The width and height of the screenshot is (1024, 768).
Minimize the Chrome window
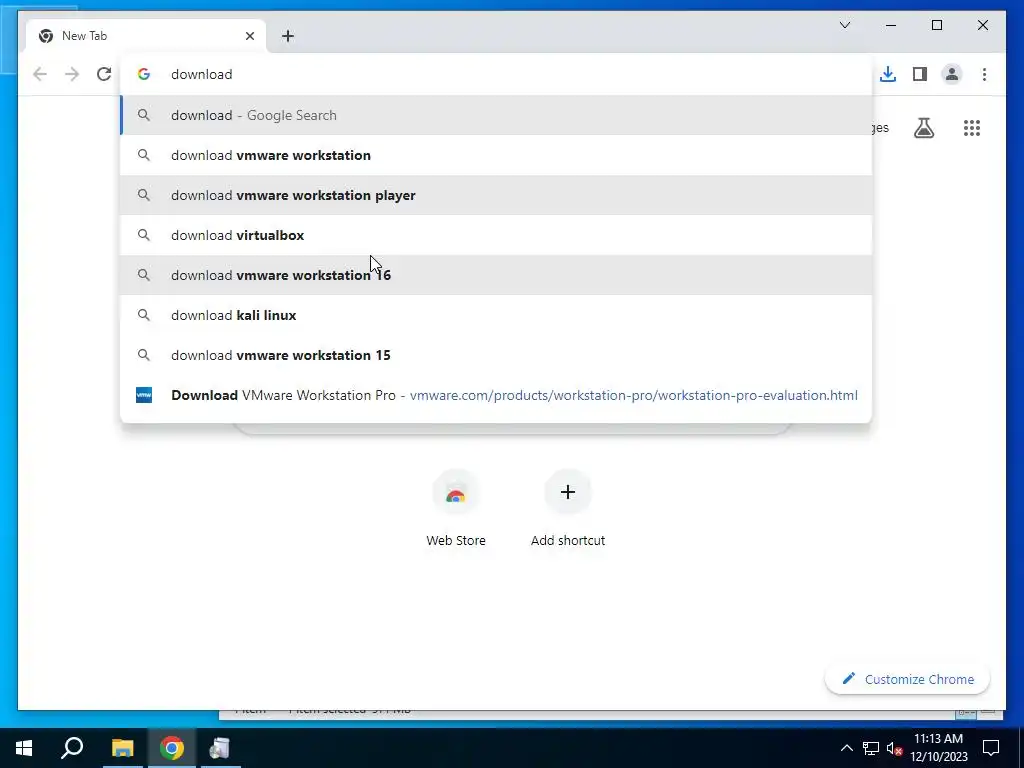pos(891,25)
